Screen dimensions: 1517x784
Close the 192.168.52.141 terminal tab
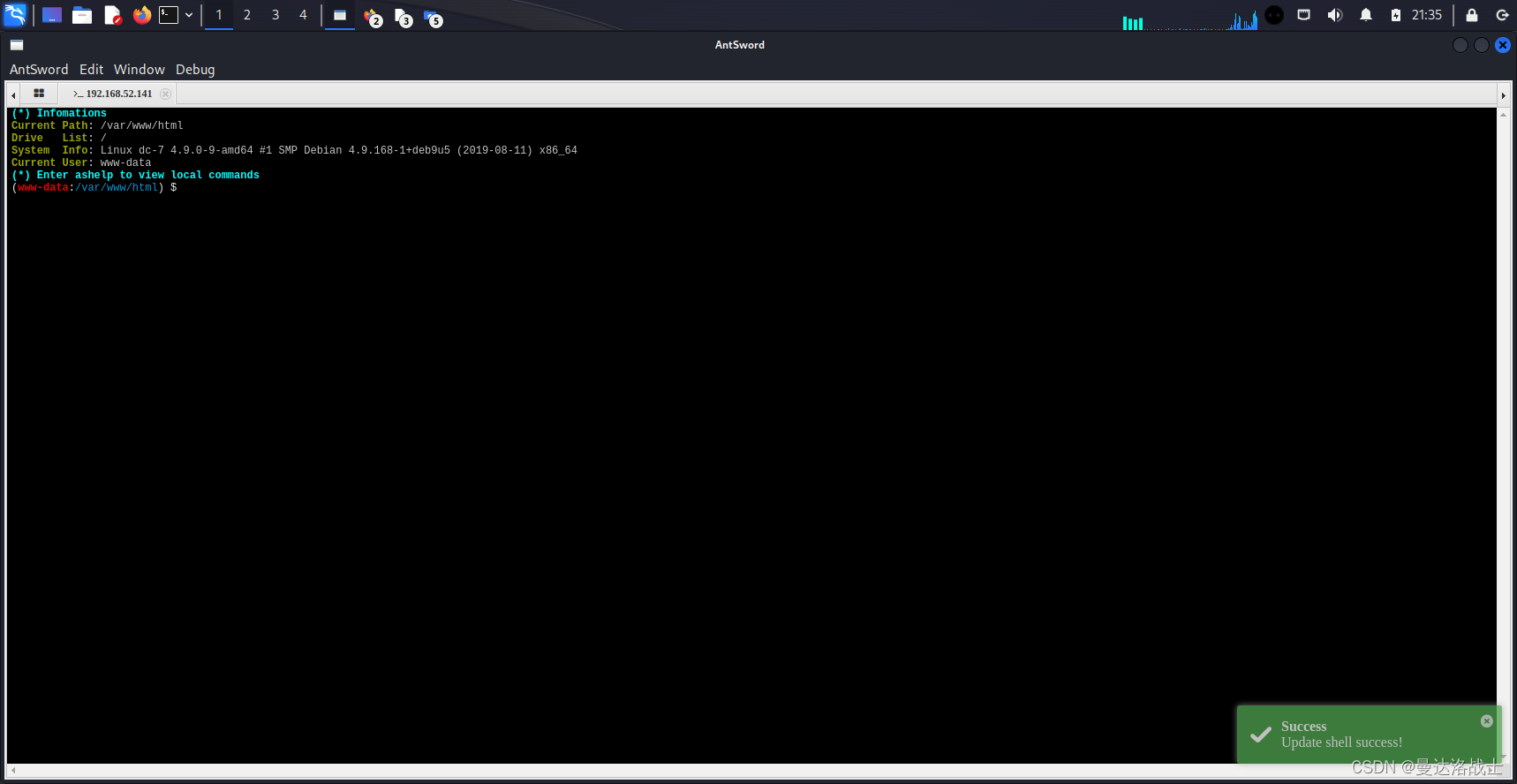coord(165,94)
